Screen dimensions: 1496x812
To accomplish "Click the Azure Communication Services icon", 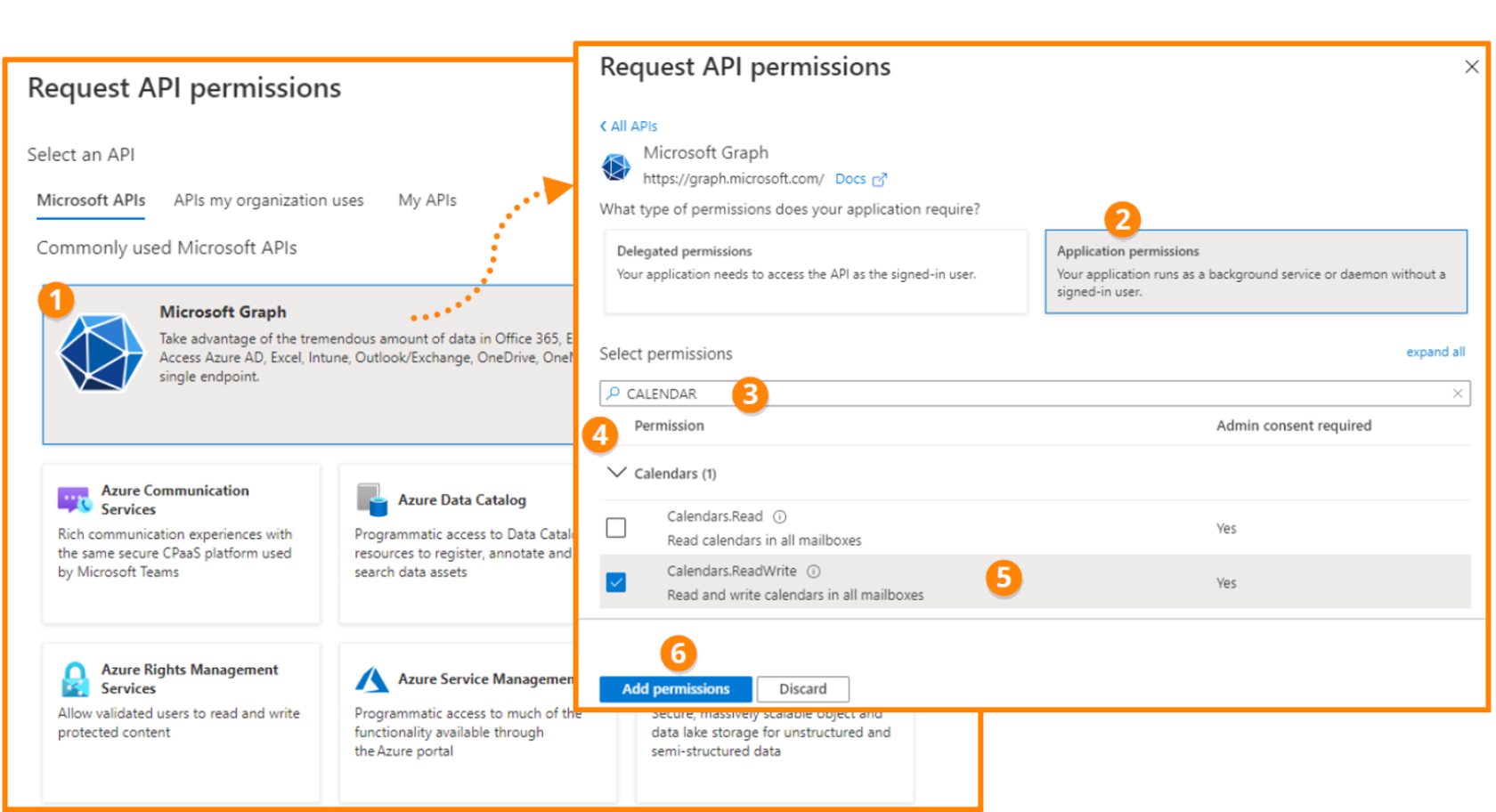I will click(74, 499).
